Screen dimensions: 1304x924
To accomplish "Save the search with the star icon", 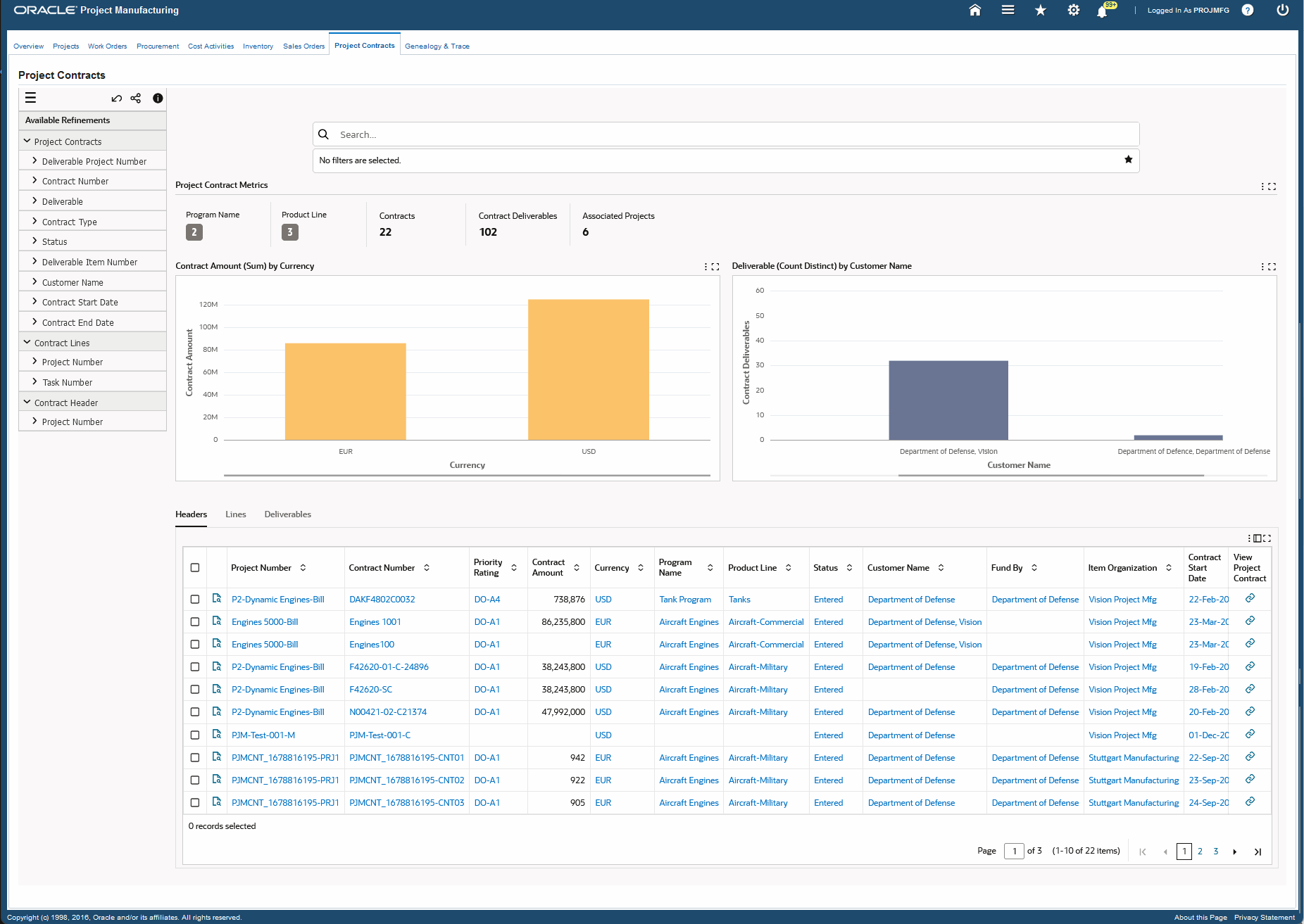I will (1128, 160).
